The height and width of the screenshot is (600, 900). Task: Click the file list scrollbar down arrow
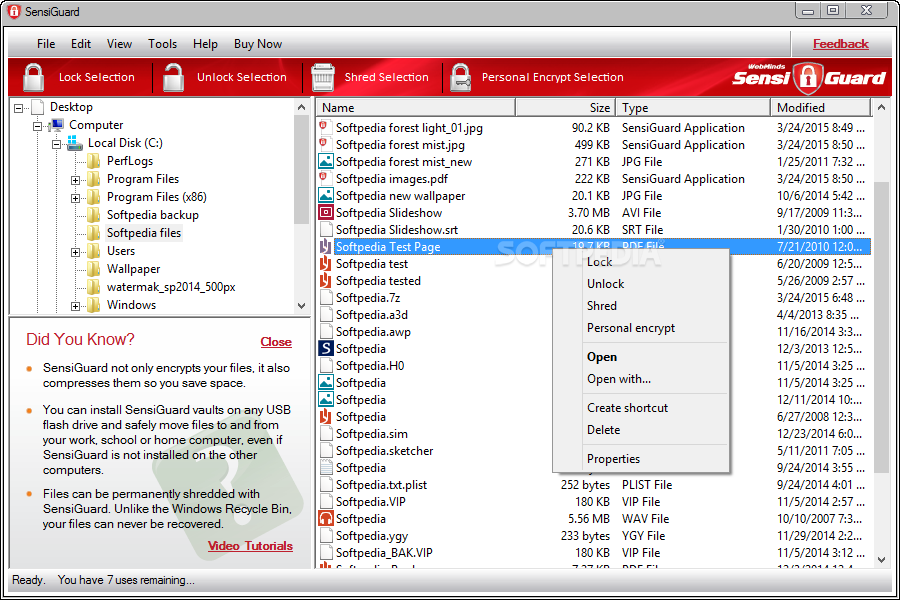881,560
